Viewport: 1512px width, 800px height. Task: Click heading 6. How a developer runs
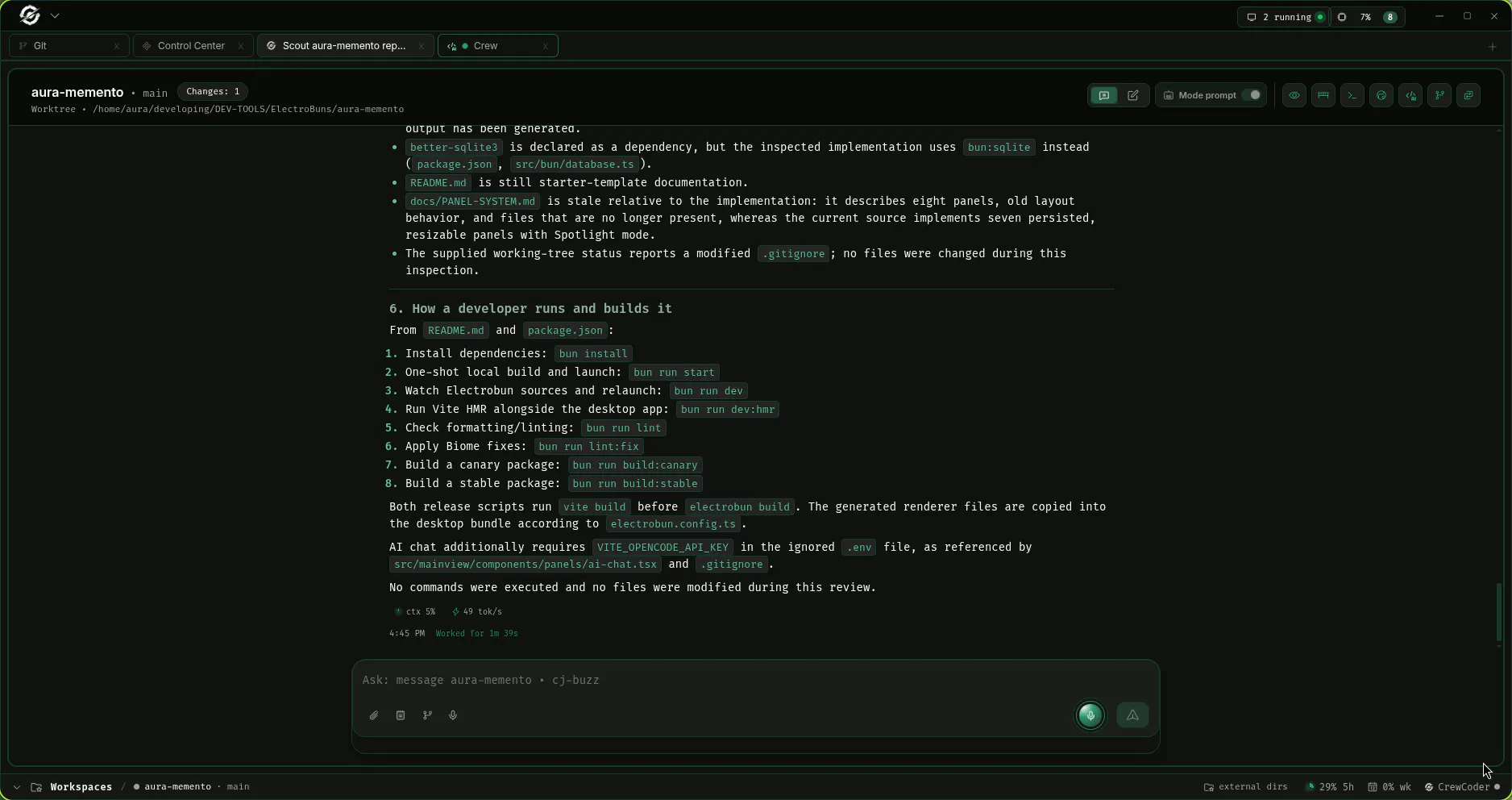pyautogui.click(x=530, y=309)
